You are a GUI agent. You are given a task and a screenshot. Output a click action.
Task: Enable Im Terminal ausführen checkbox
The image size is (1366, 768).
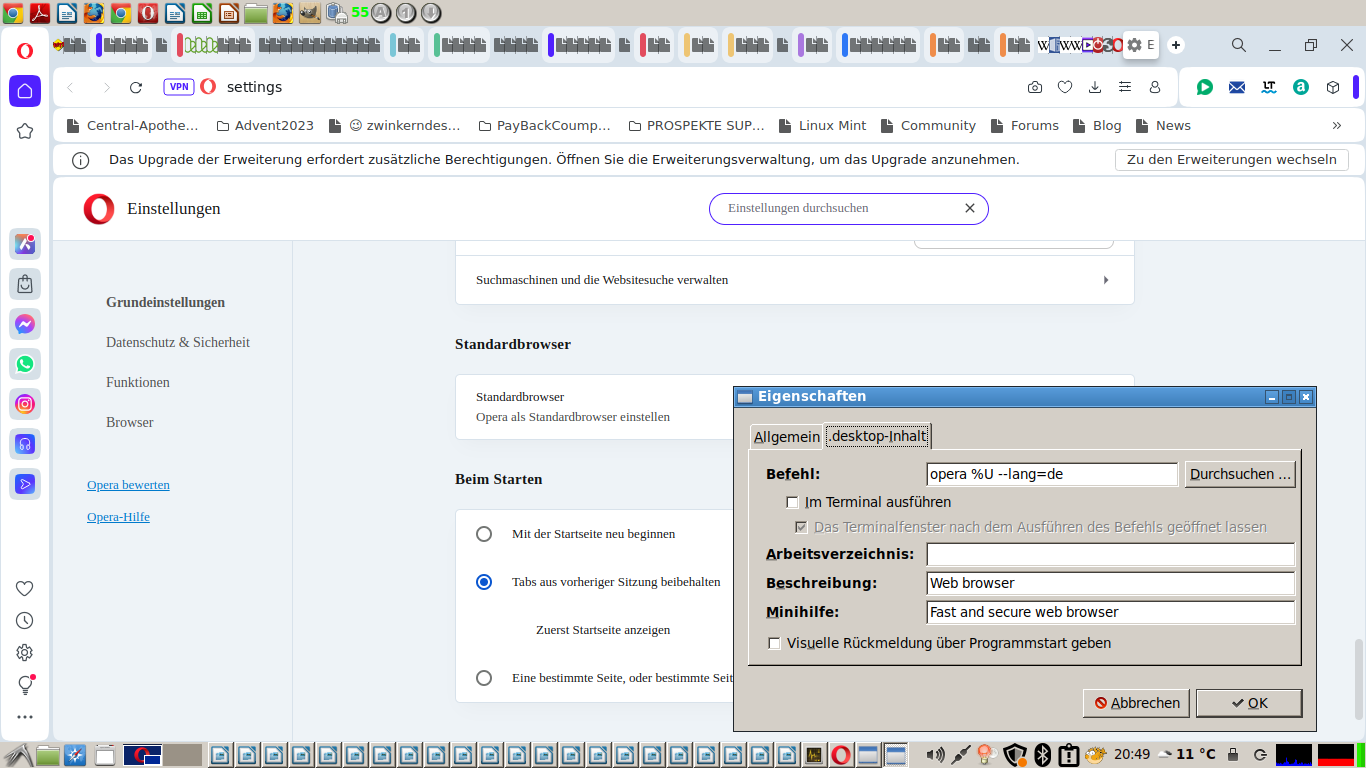tap(792, 502)
